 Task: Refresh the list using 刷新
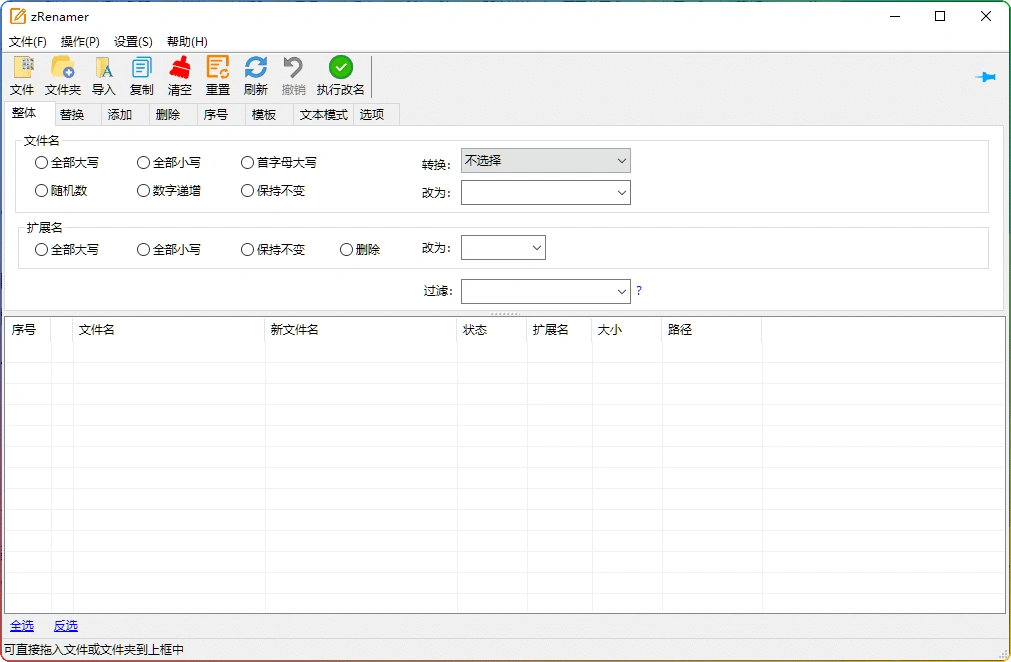pos(256,76)
